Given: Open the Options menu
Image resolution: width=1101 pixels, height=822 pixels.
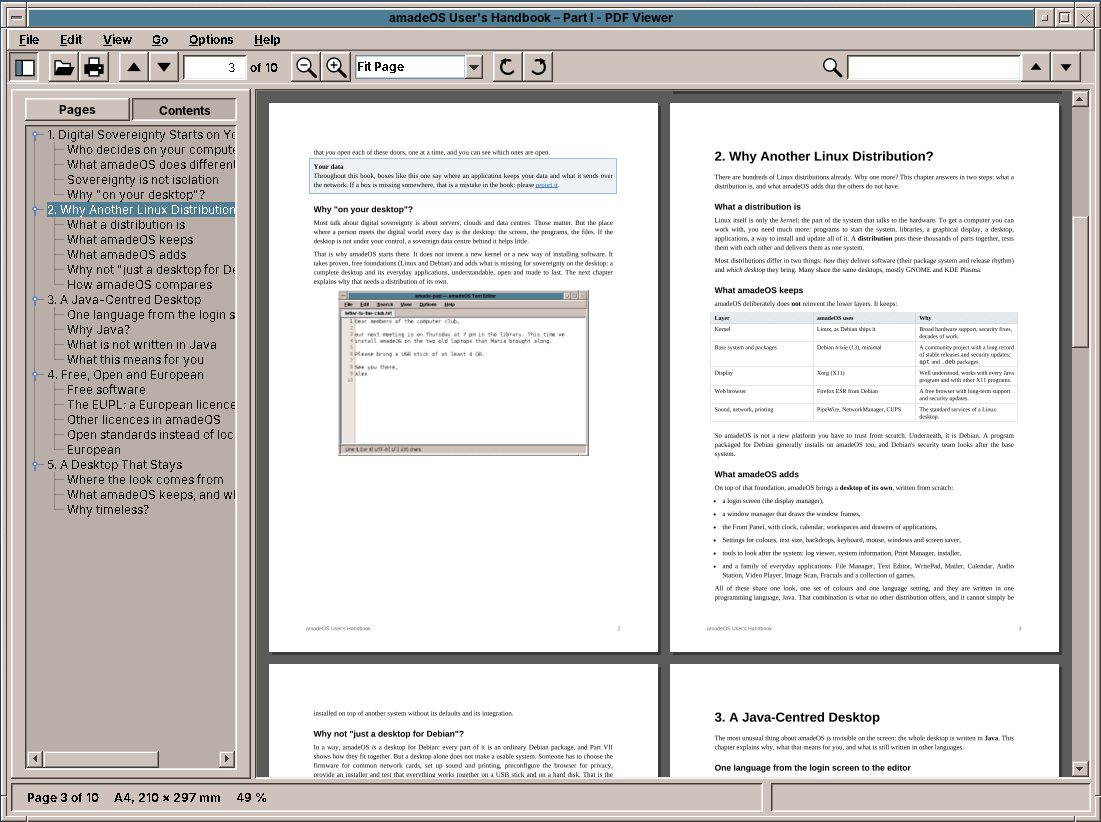Looking at the screenshot, I should [211, 40].
